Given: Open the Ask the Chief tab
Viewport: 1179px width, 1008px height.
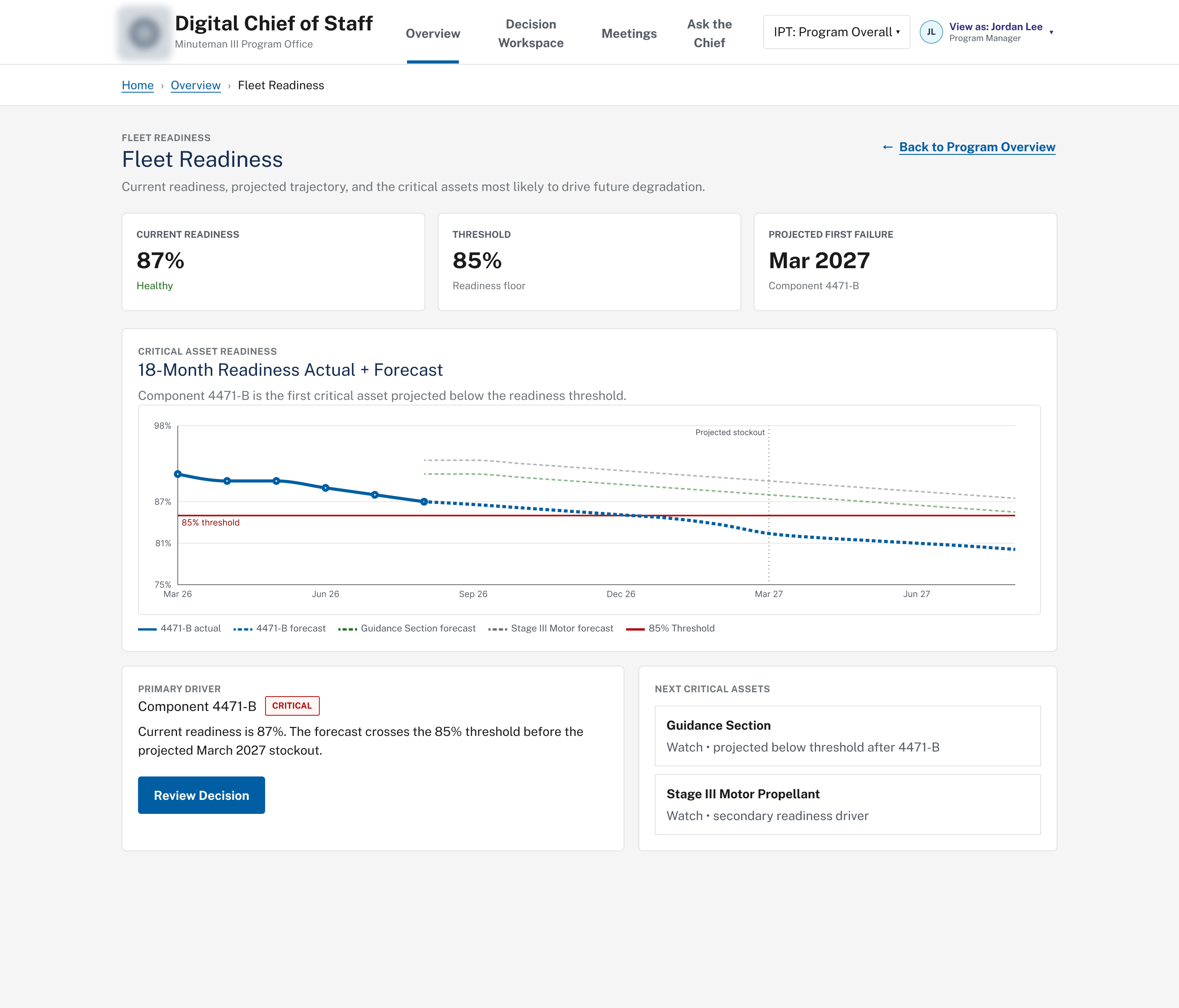Looking at the screenshot, I should (709, 34).
